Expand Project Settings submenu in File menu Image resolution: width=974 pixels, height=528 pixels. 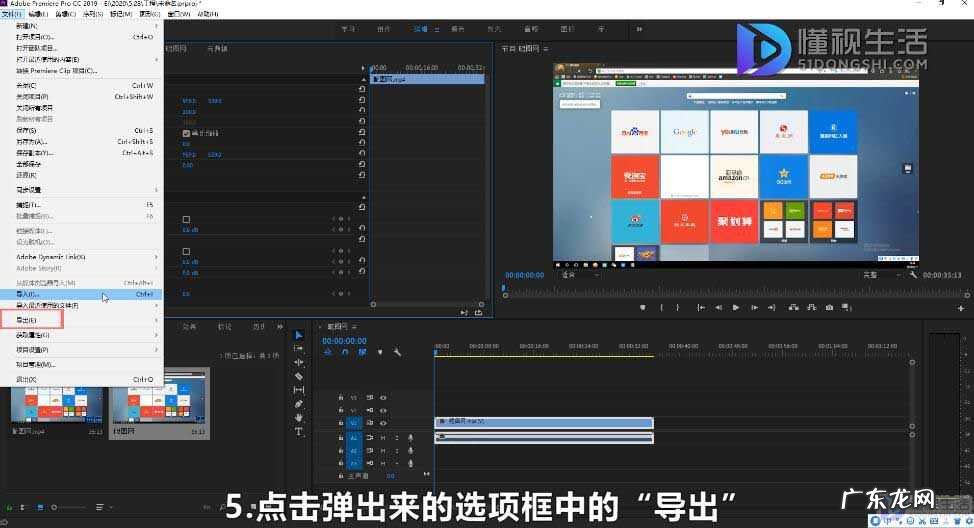[156, 350]
